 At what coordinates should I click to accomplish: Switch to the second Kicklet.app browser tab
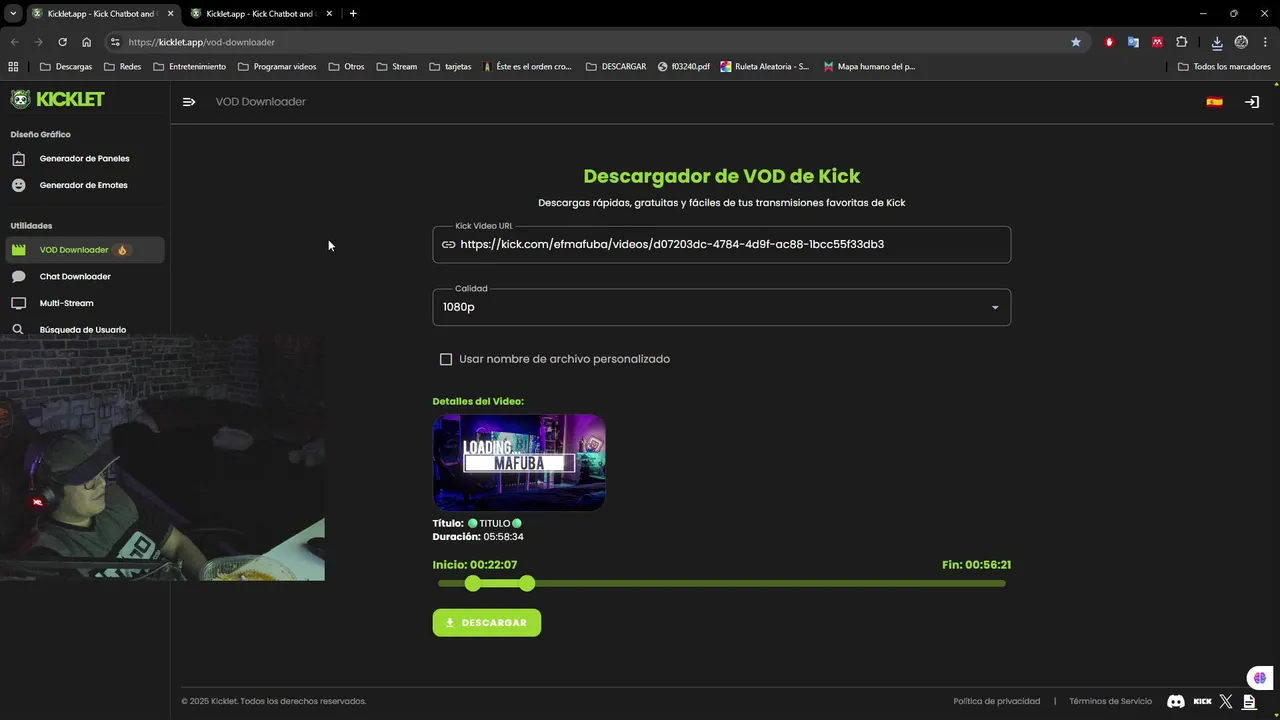[262, 14]
